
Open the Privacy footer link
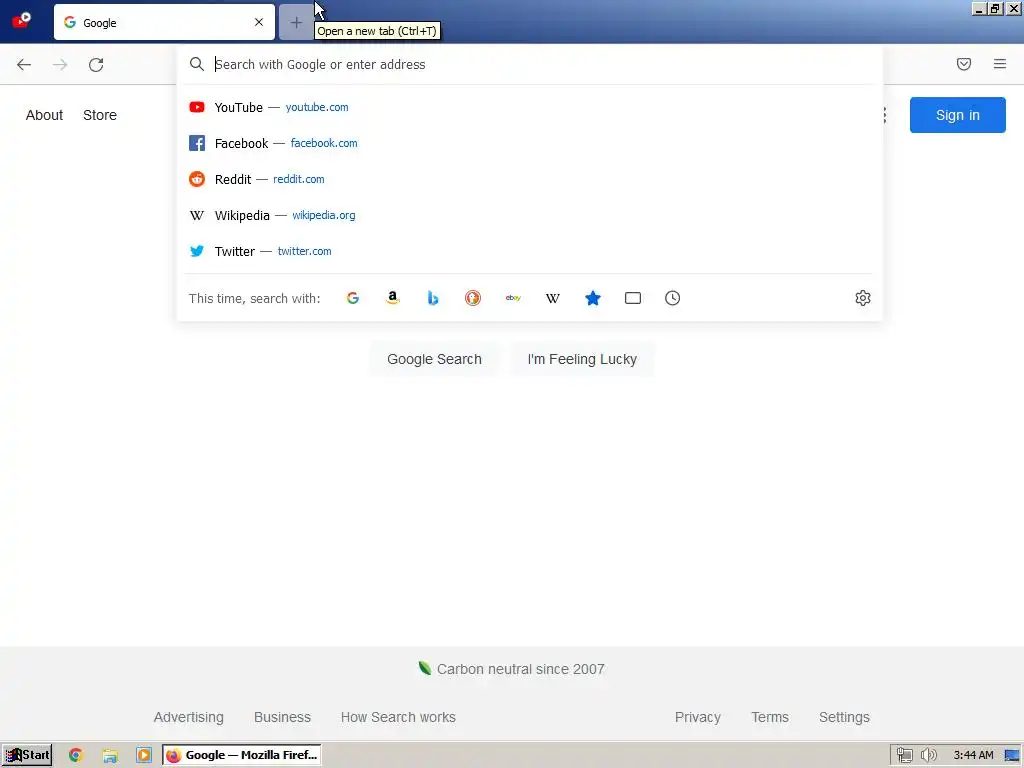pos(697,717)
